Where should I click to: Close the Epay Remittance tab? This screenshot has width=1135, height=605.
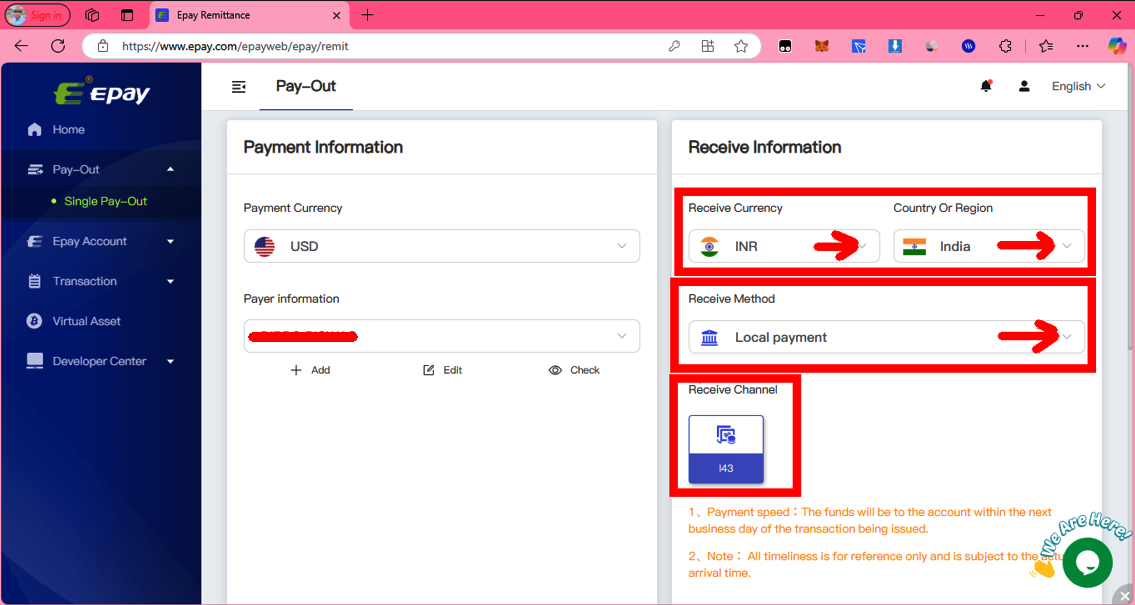tap(337, 15)
